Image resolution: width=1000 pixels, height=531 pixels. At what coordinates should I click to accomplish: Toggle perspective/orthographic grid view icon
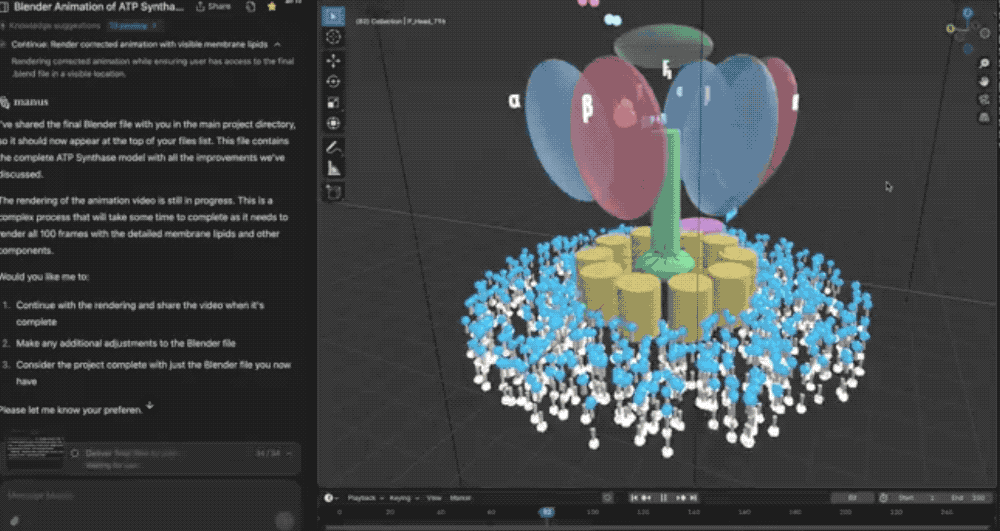pyautogui.click(x=984, y=116)
